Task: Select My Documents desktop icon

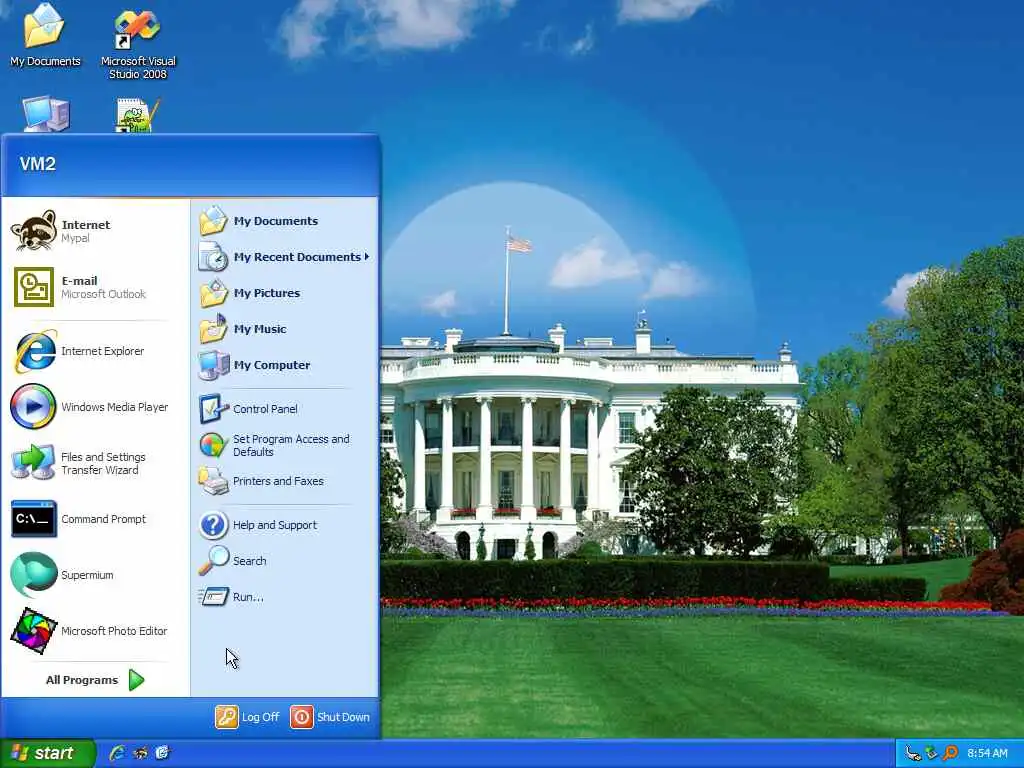Action: click(45, 37)
